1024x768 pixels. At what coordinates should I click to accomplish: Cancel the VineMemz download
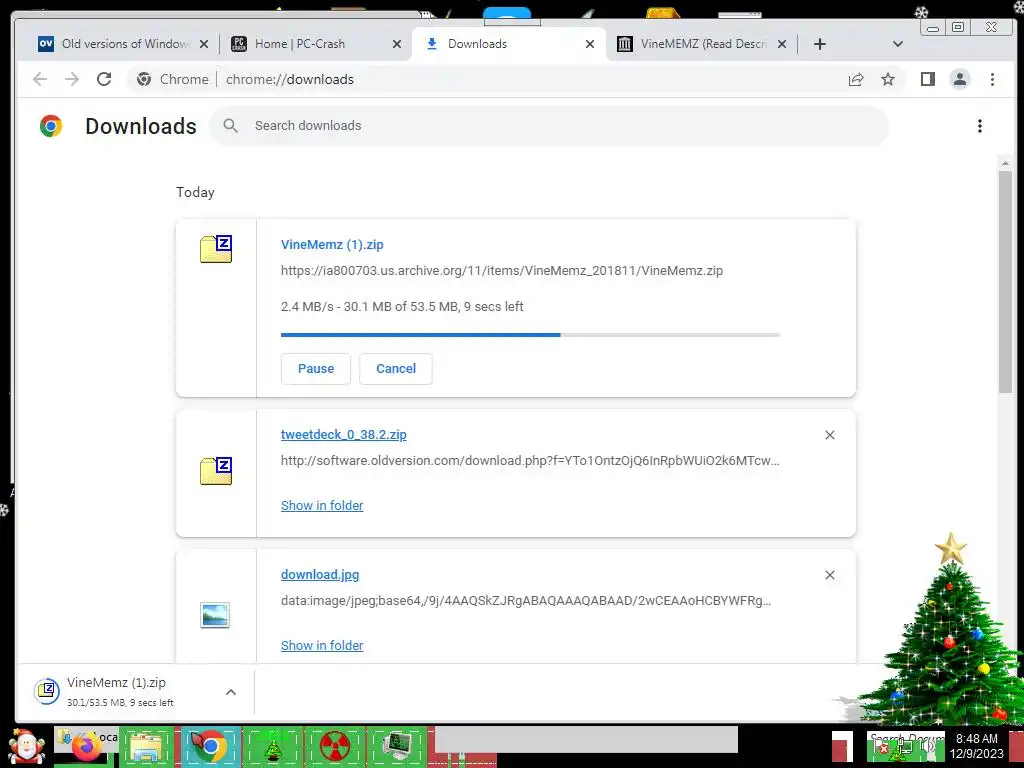396,368
